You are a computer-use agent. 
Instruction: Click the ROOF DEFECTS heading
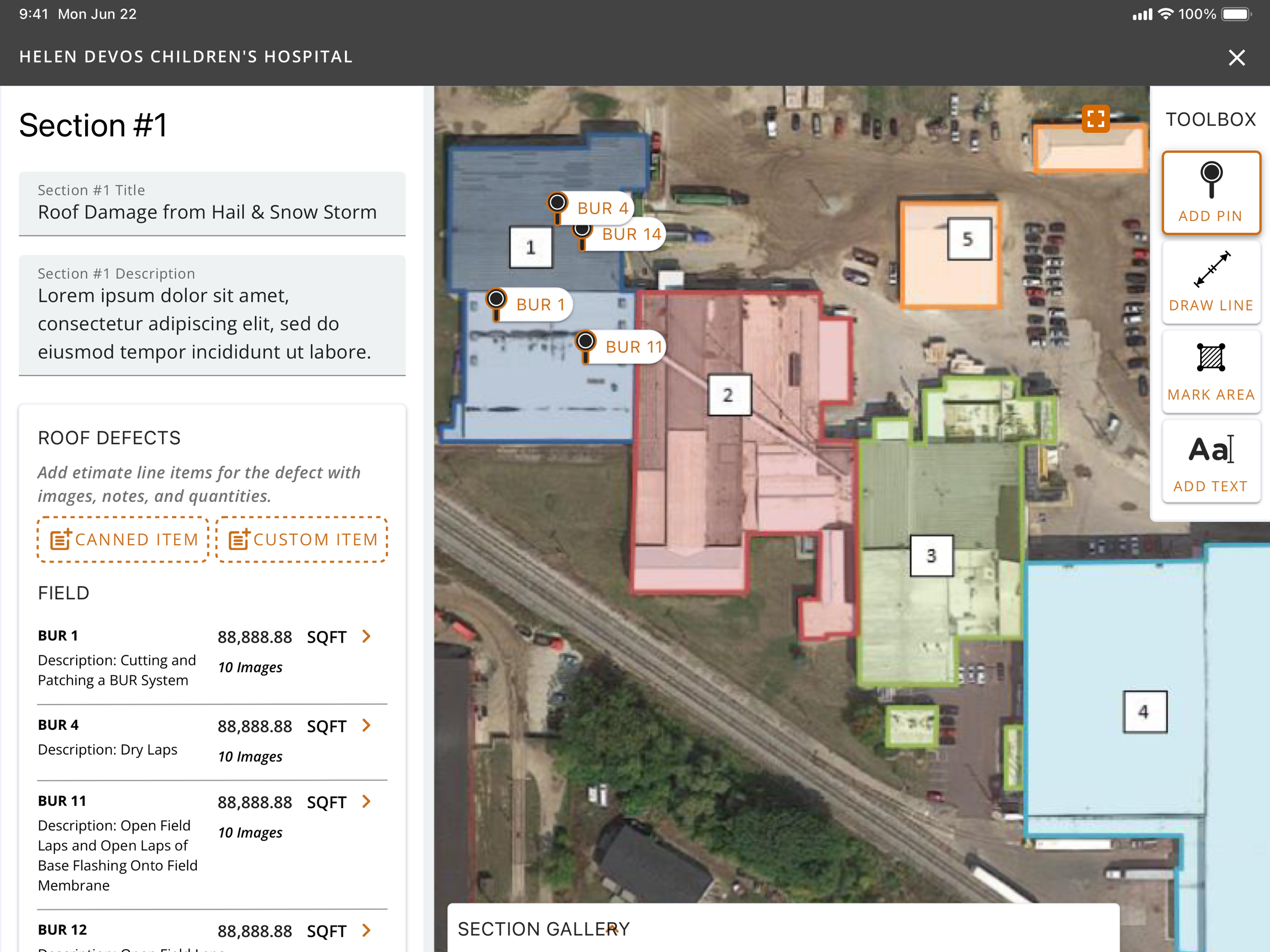[109, 438]
